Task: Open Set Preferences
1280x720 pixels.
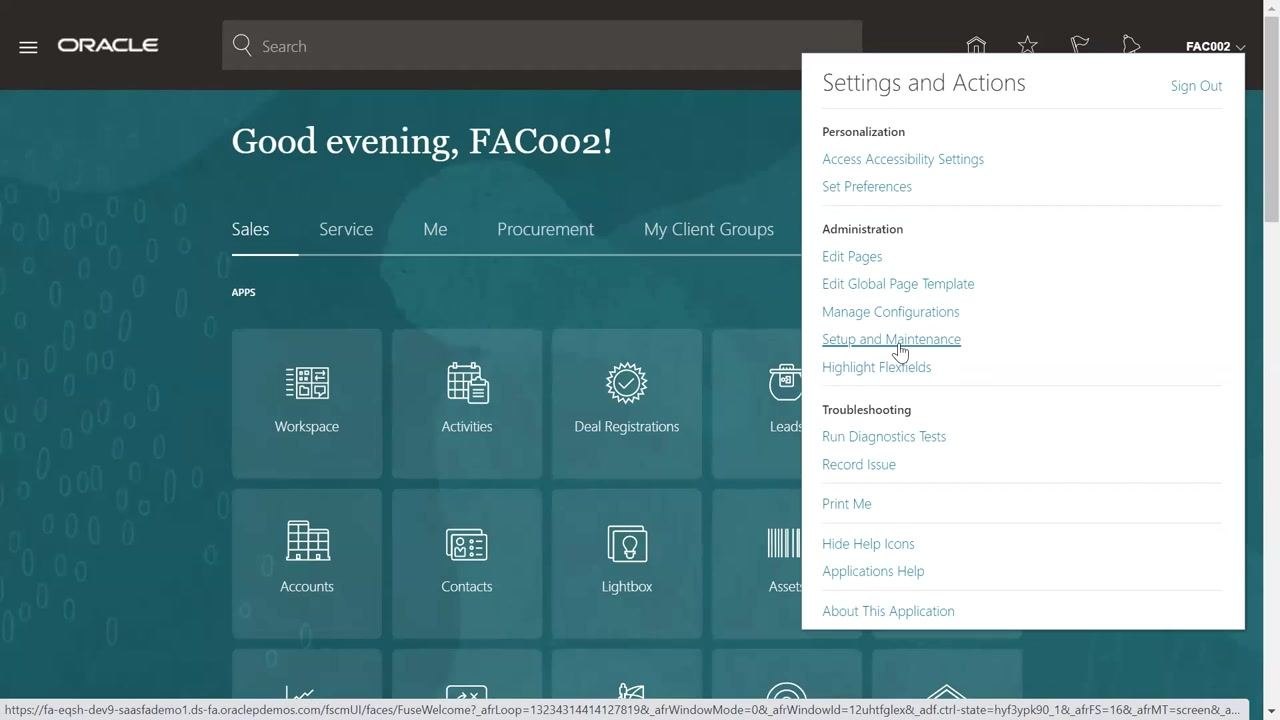Action: coord(867,187)
